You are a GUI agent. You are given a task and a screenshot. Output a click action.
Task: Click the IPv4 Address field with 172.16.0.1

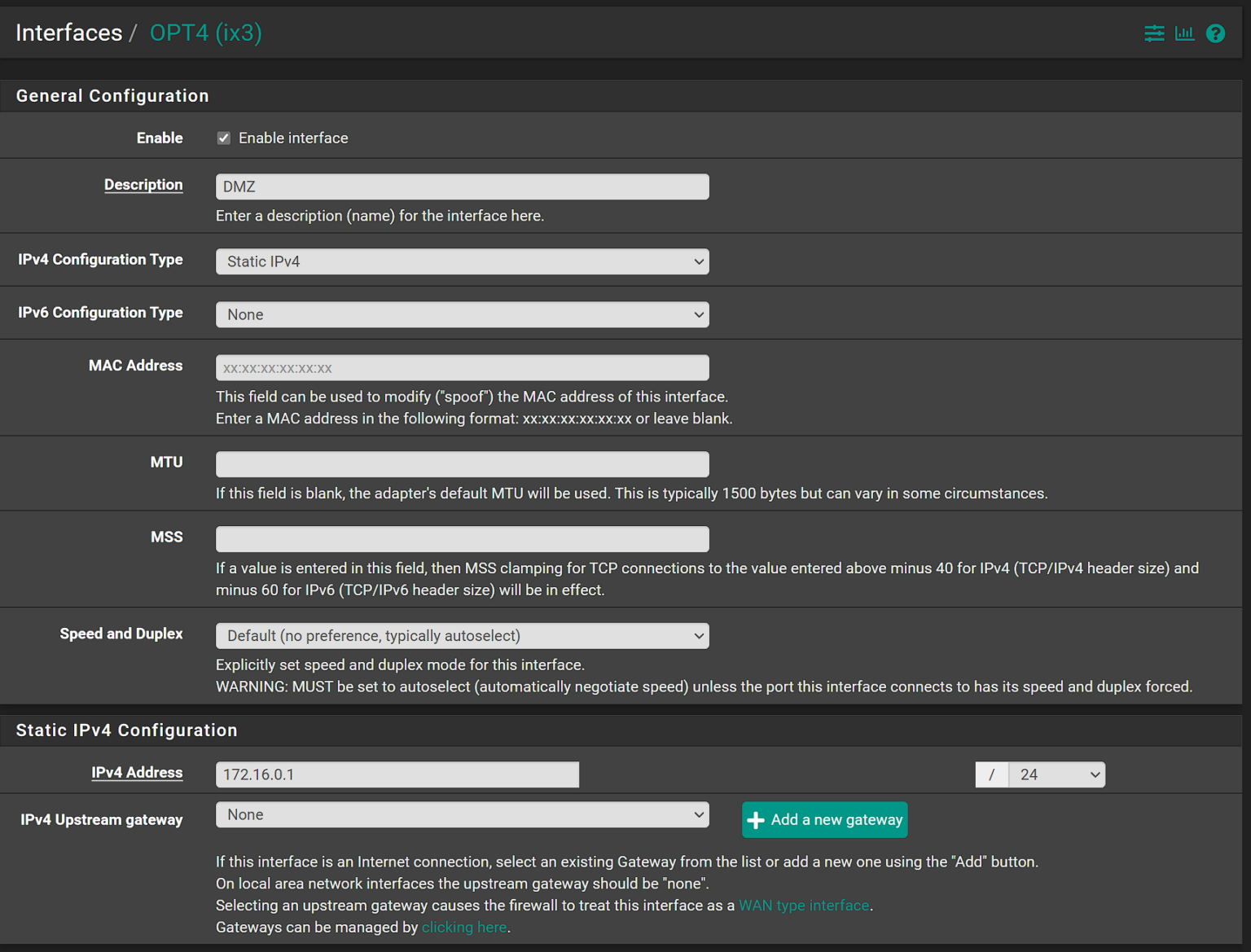pos(397,774)
